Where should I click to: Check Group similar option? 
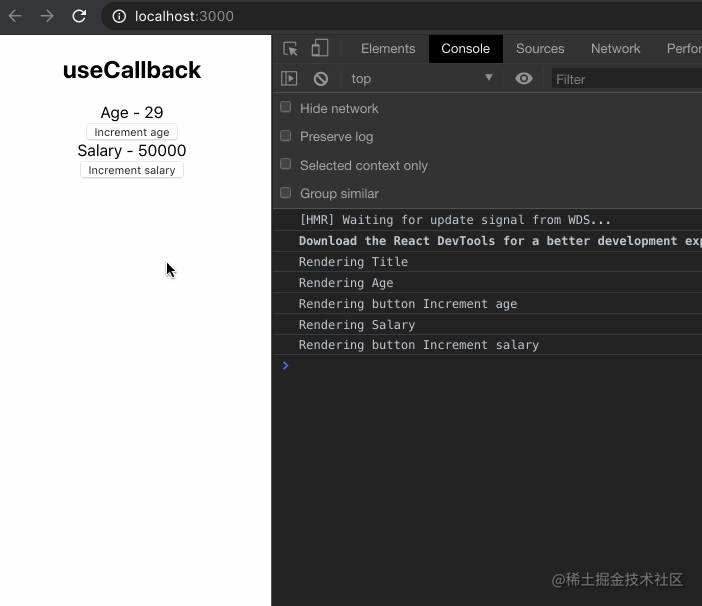[x=285, y=192]
